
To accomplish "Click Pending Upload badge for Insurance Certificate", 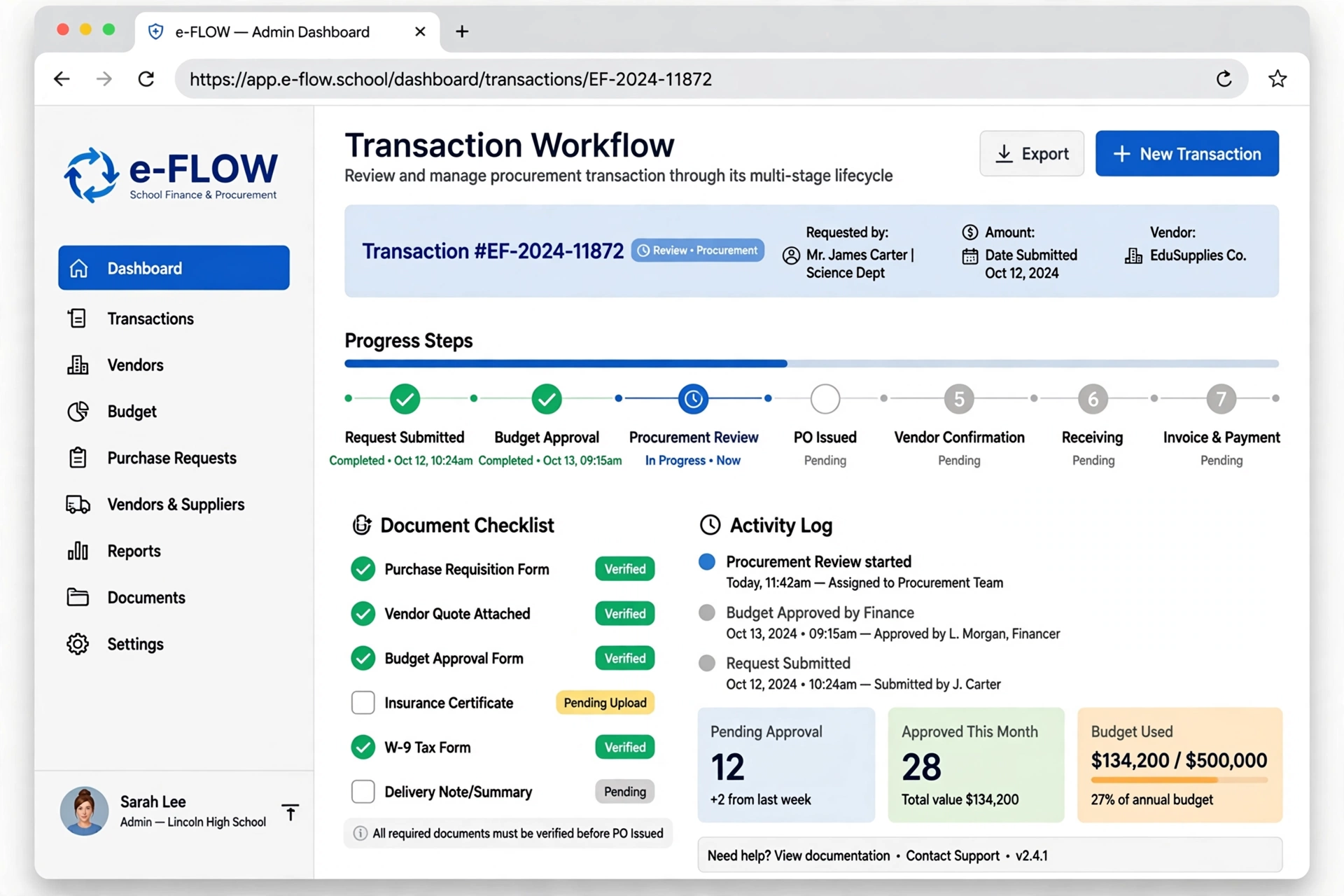I will [x=605, y=702].
